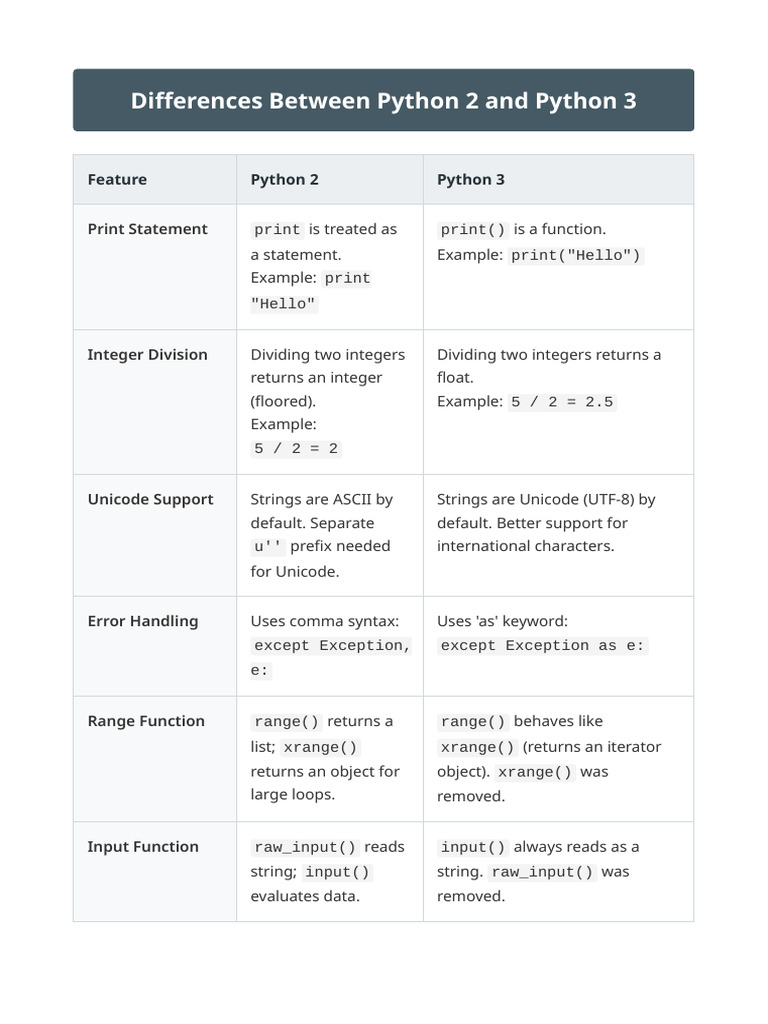
Task: Click the Input Function row label
Action: [143, 846]
